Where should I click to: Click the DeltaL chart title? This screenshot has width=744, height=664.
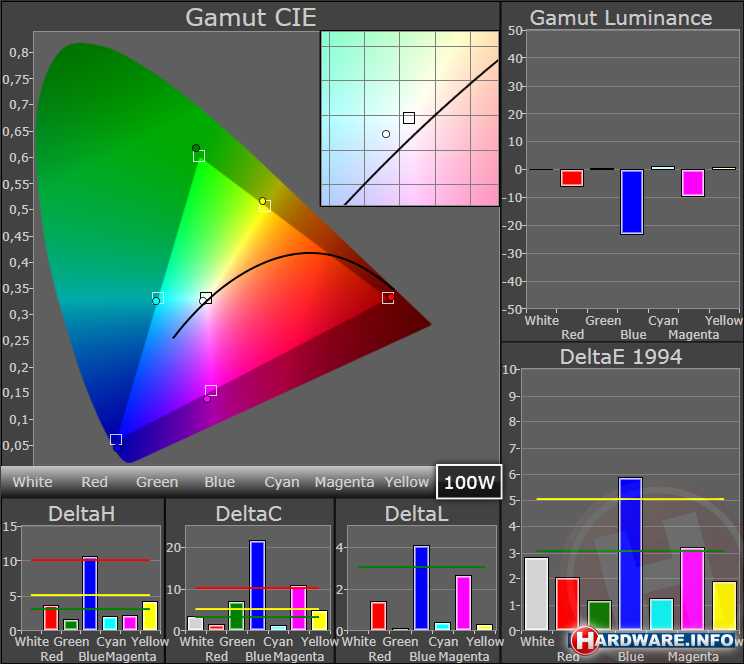point(417,514)
